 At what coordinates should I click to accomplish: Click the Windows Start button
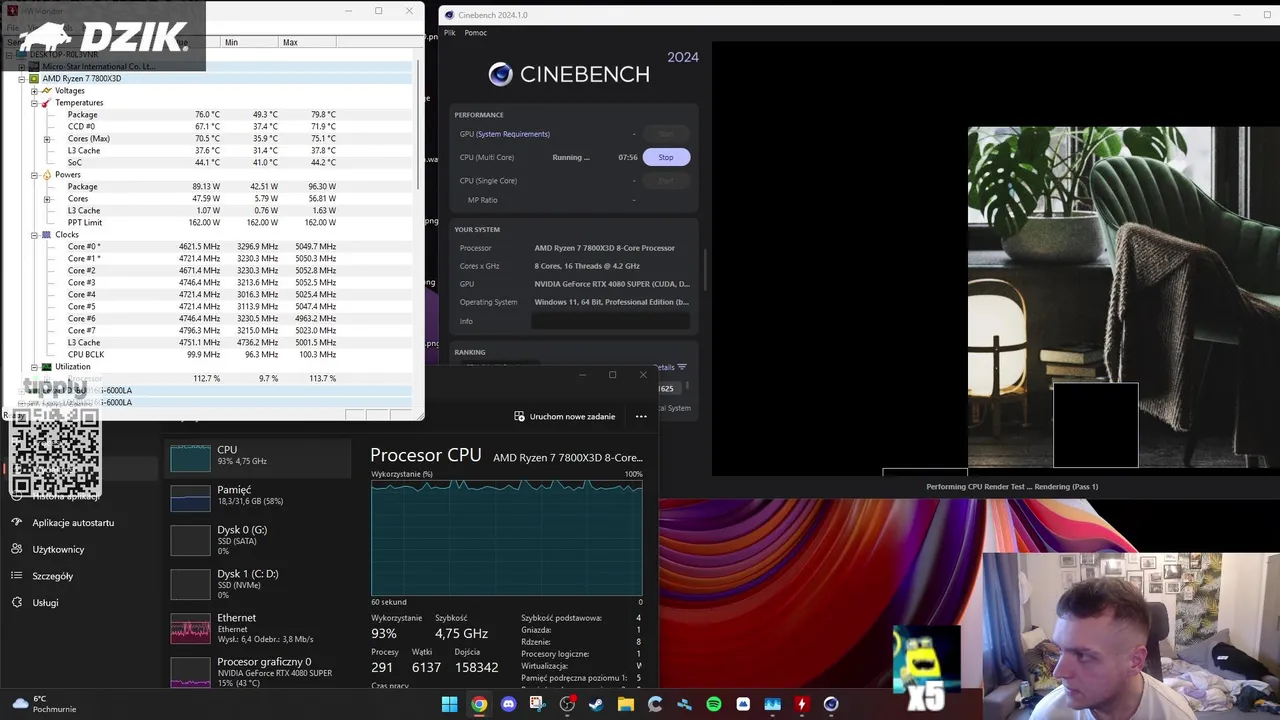pos(450,704)
